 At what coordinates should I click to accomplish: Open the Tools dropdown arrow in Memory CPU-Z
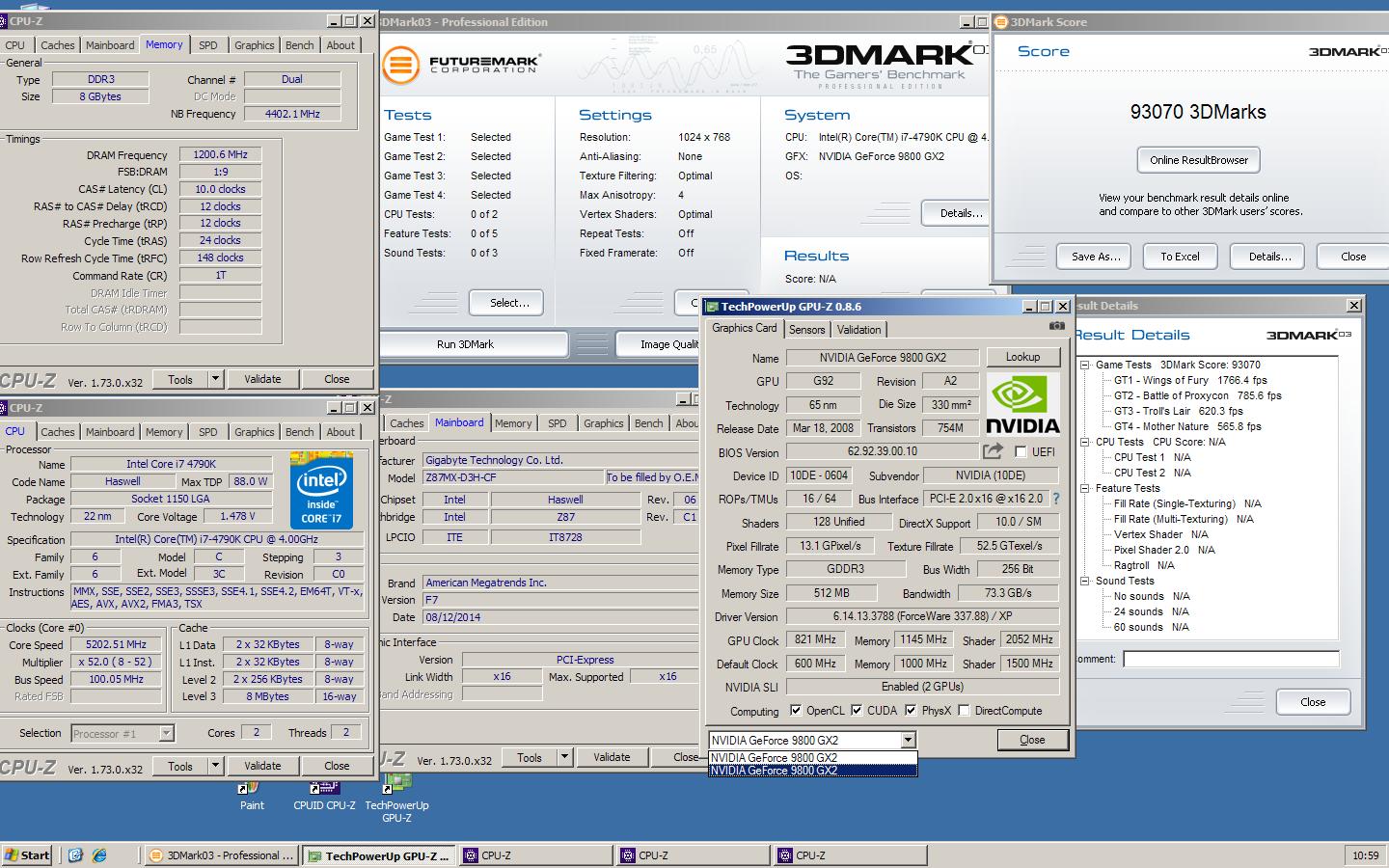coord(216,379)
